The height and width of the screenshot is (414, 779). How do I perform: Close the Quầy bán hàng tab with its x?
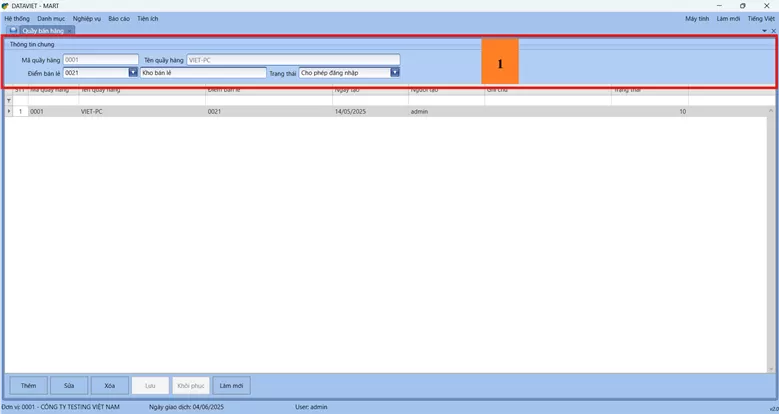[70, 31]
